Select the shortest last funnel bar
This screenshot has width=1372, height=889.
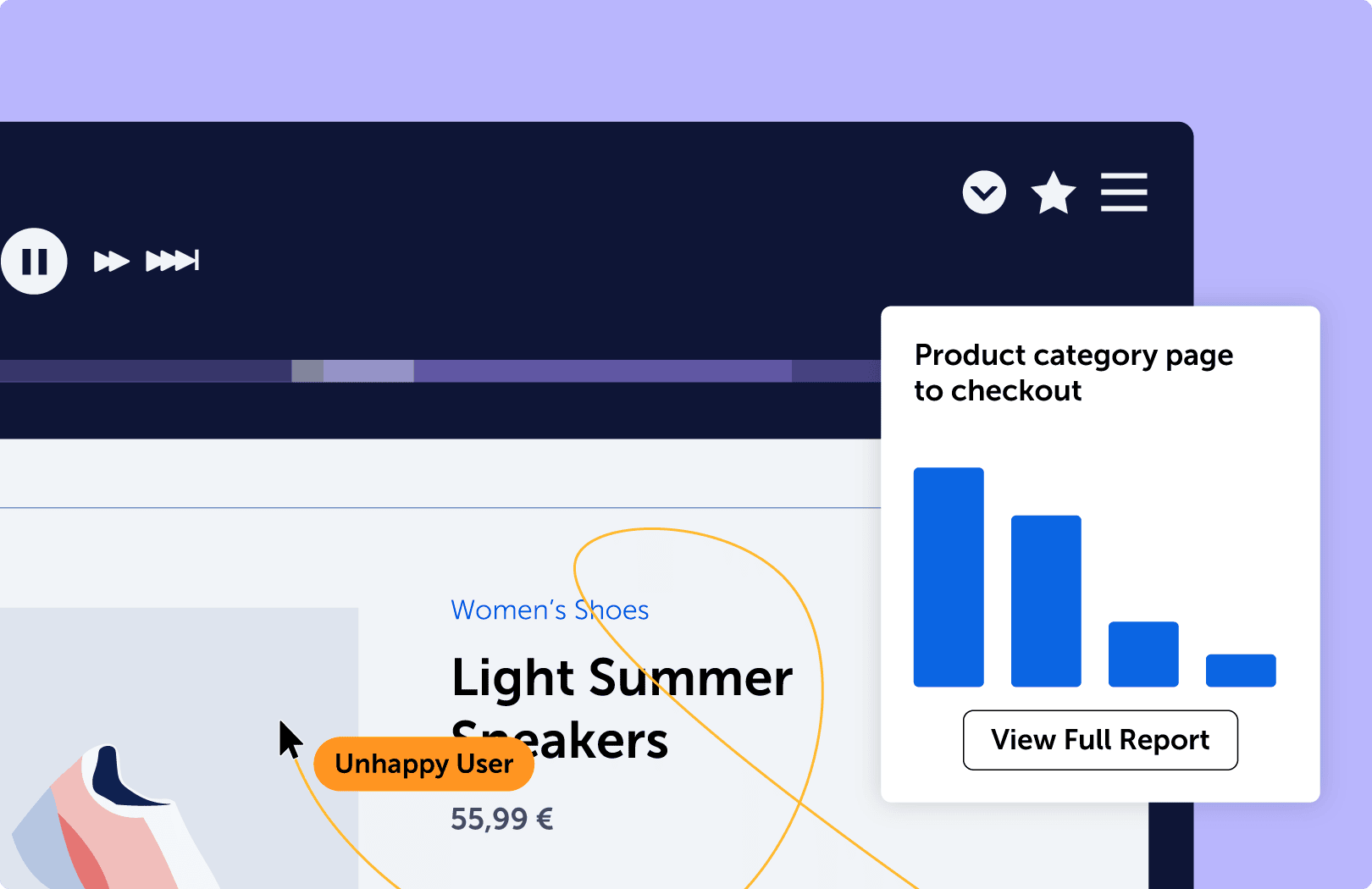click(1241, 670)
